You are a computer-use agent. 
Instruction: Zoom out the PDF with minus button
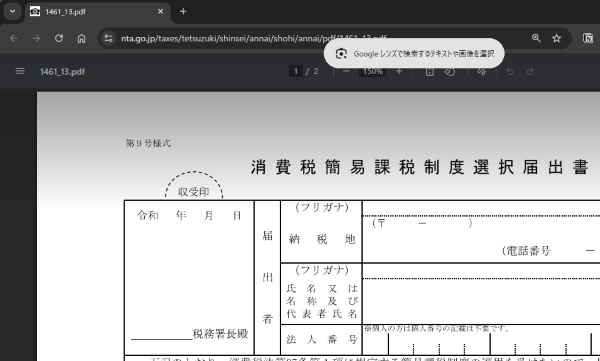(x=346, y=72)
